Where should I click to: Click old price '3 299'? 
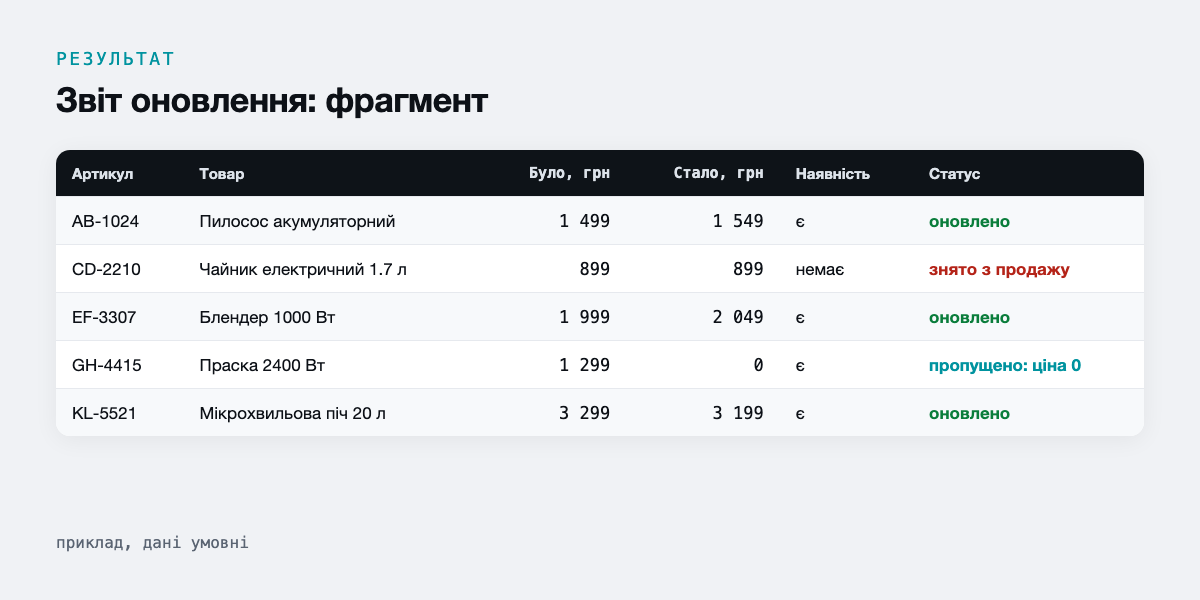(x=584, y=413)
